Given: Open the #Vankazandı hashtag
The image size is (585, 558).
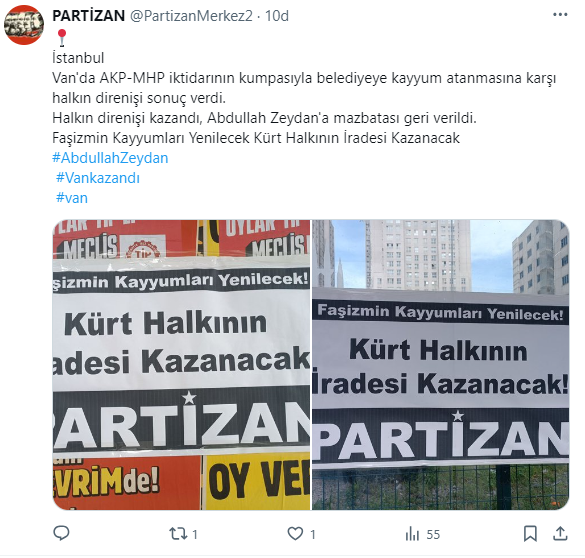Looking at the screenshot, I should [x=98, y=178].
